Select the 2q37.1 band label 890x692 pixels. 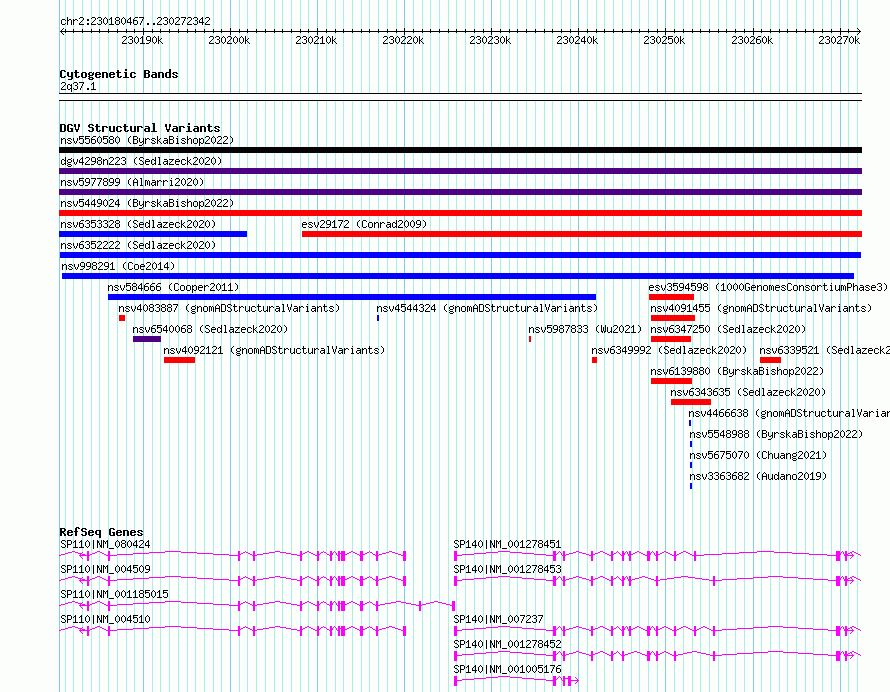(x=78, y=86)
